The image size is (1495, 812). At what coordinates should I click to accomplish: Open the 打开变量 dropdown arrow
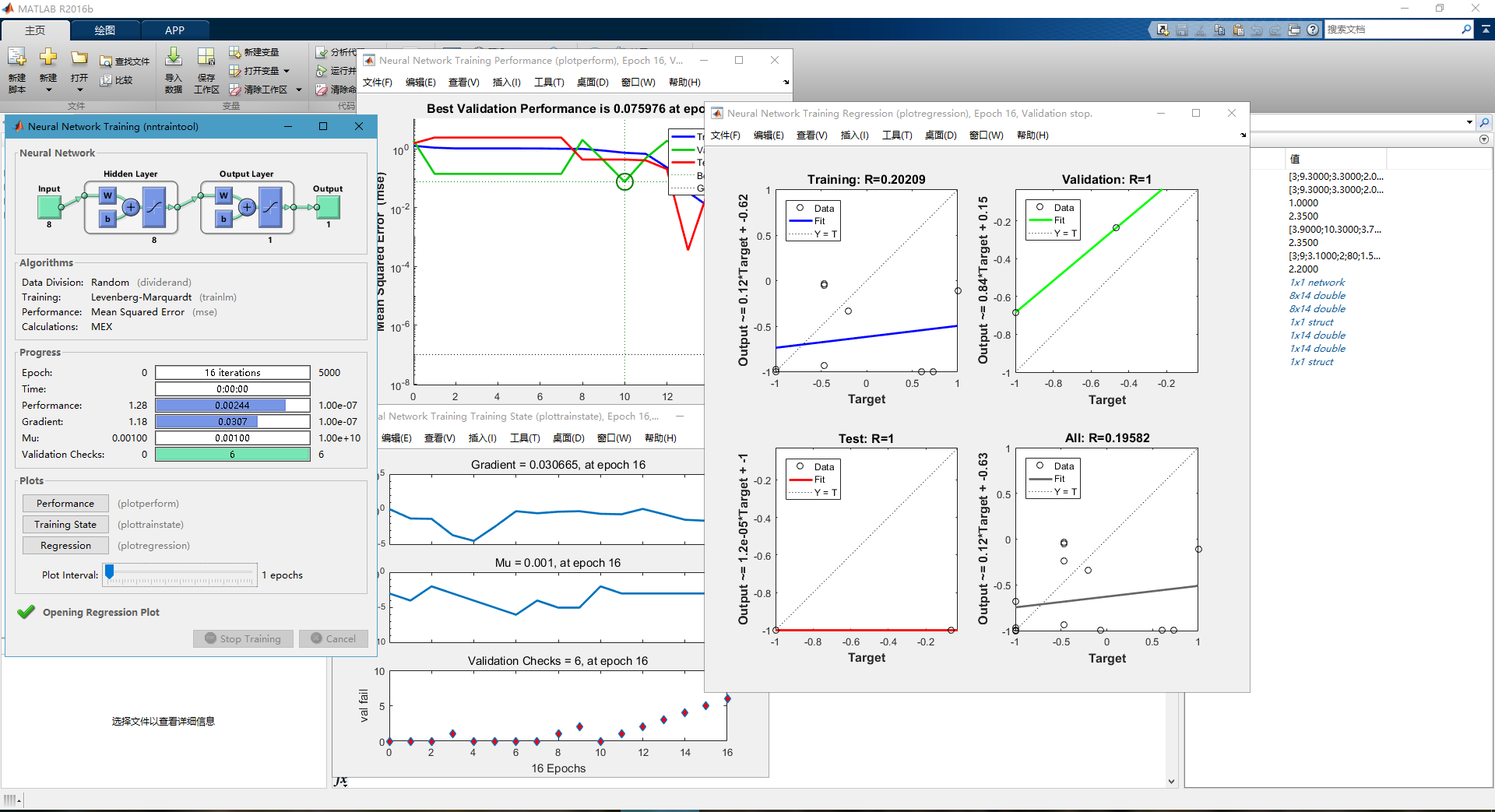point(287,71)
